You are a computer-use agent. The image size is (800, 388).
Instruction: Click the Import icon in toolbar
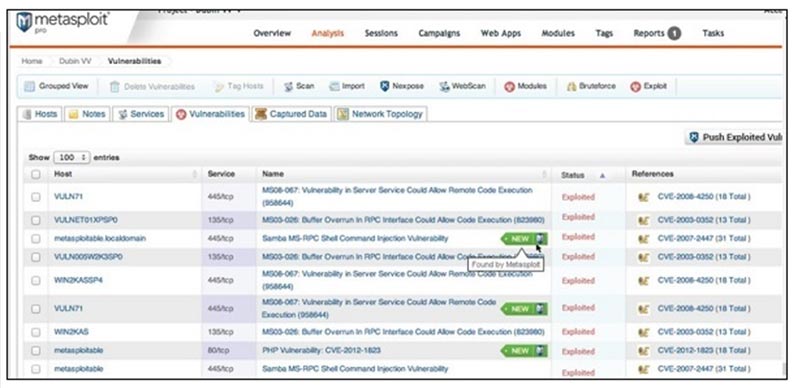tap(334, 86)
